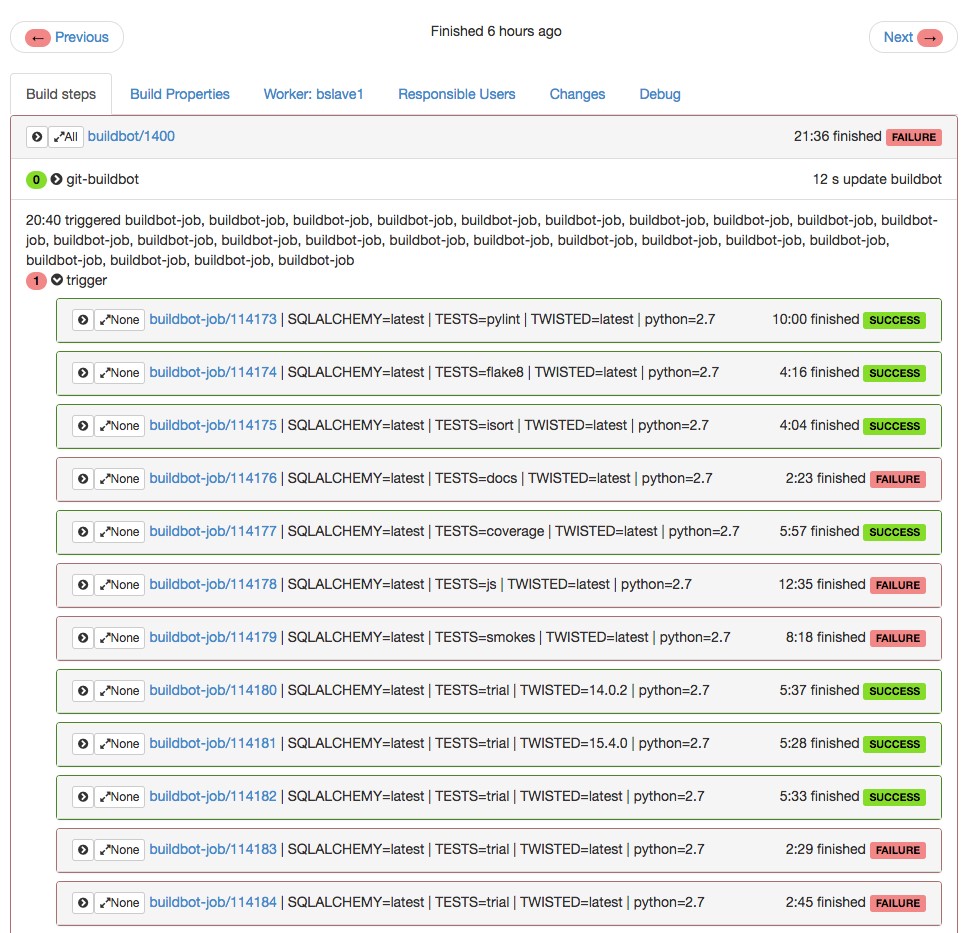This screenshot has width=966, height=933.
Task: Click the arrow icon on buildbot-job/114184 row
Action: (x=83, y=902)
